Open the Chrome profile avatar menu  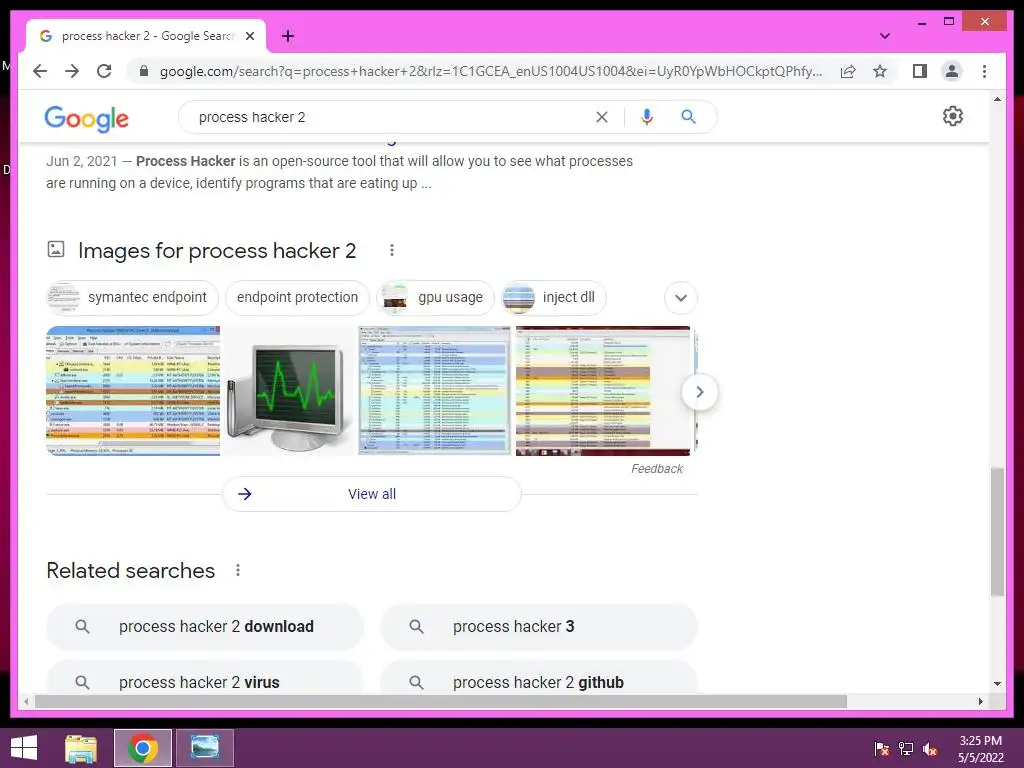pos(952,71)
